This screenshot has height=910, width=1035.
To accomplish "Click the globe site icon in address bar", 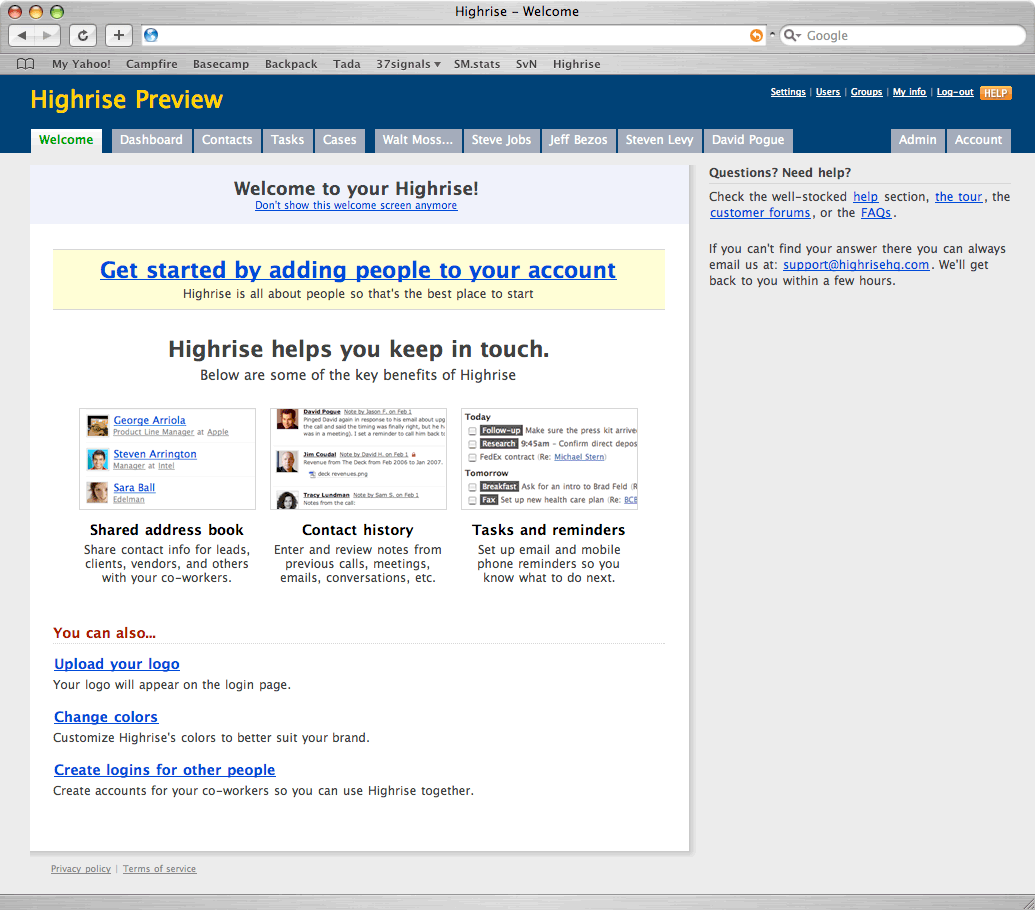I will [151, 36].
